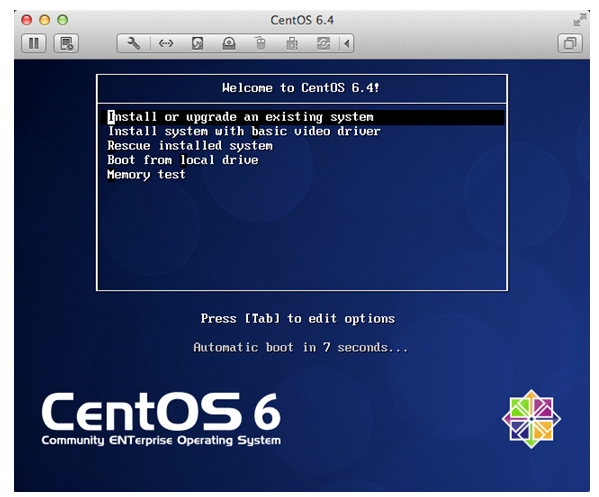The width and height of the screenshot is (599, 497).
Task: Open the VM snapshots button
Action: [66, 43]
